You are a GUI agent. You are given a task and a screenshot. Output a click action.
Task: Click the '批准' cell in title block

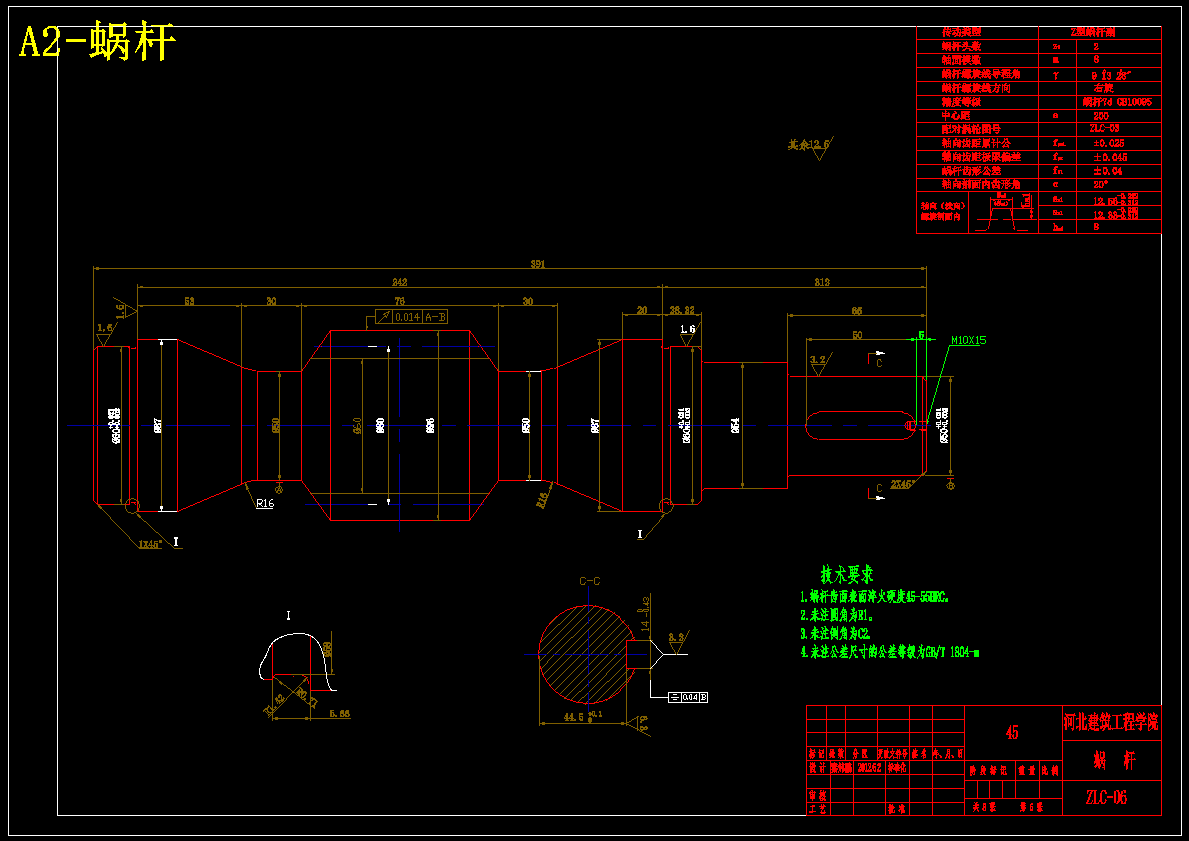896,809
